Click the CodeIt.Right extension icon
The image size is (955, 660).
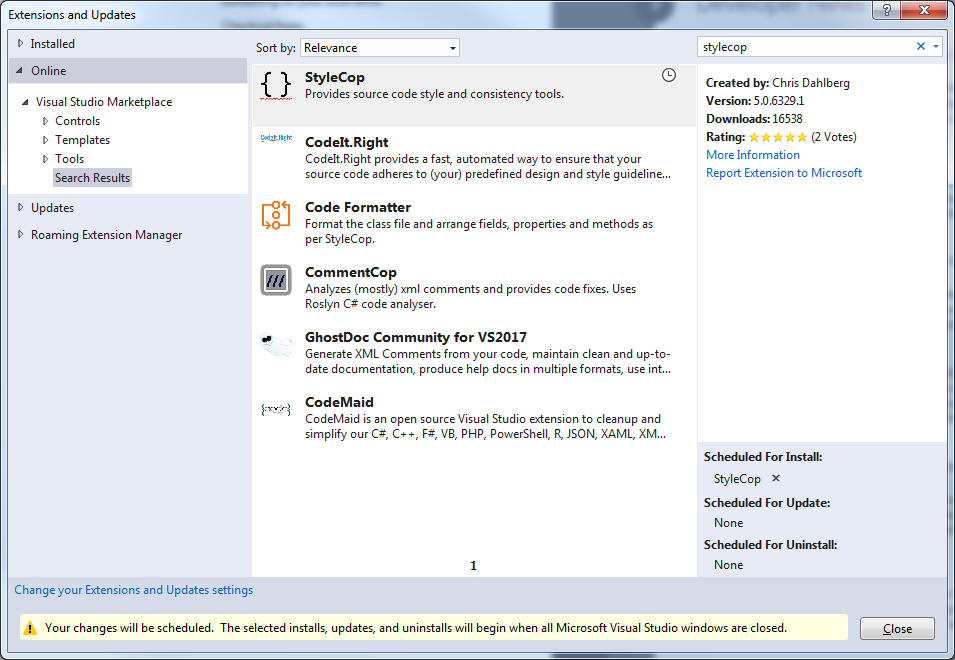275,139
